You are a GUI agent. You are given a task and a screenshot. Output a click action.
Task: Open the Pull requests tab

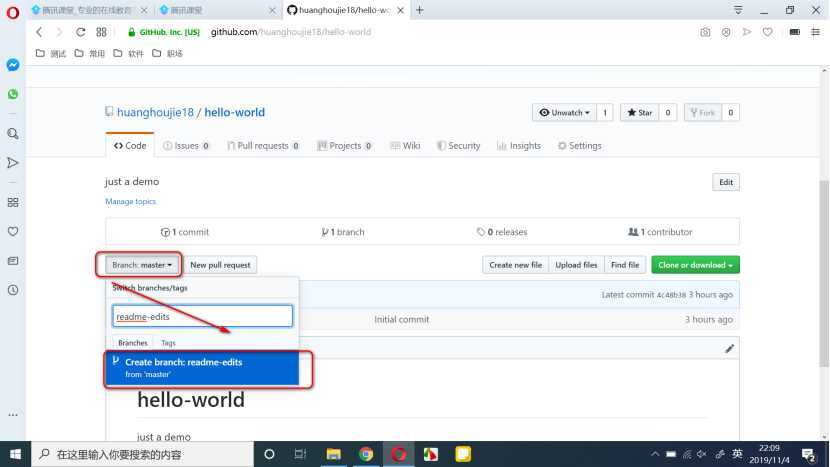(x=263, y=146)
